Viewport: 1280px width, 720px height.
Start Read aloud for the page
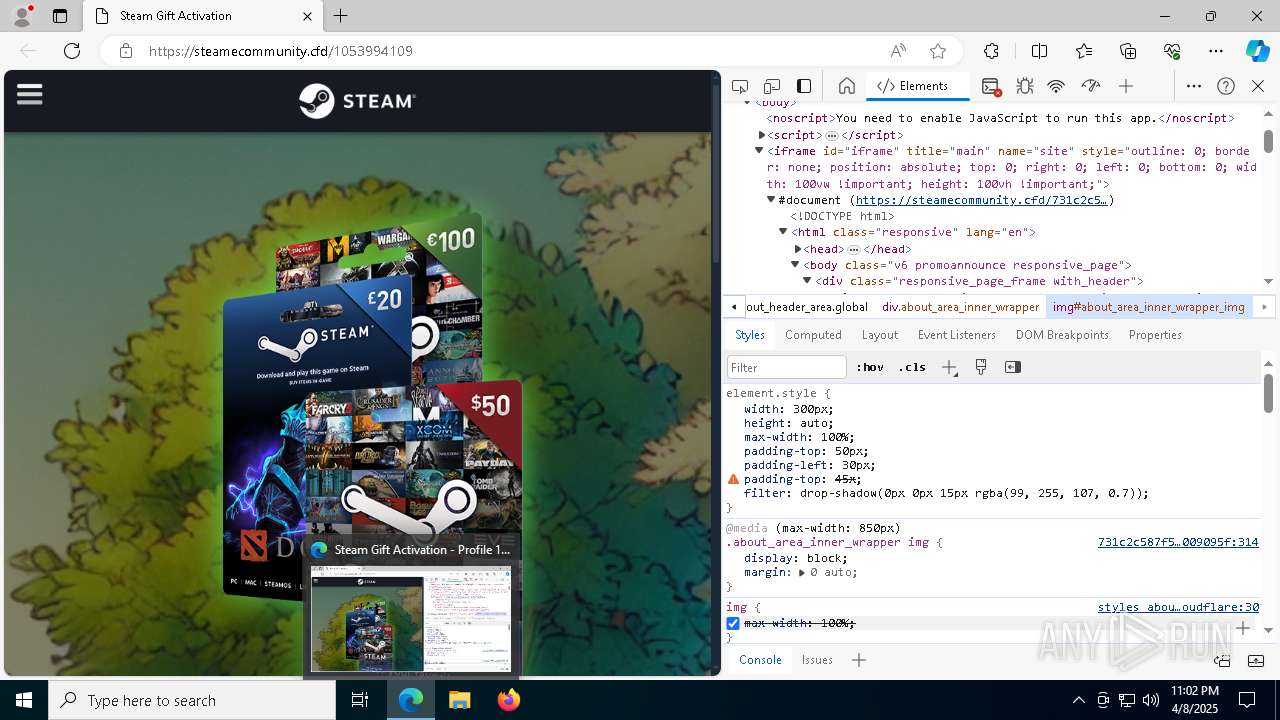(x=898, y=51)
